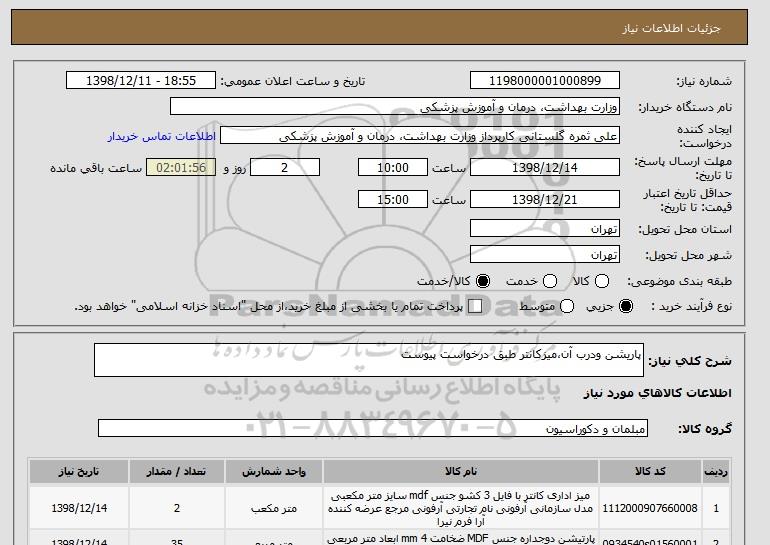The height and width of the screenshot is (545, 770).
Task: Click the validity time field 15:00
Action: click(393, 199)
